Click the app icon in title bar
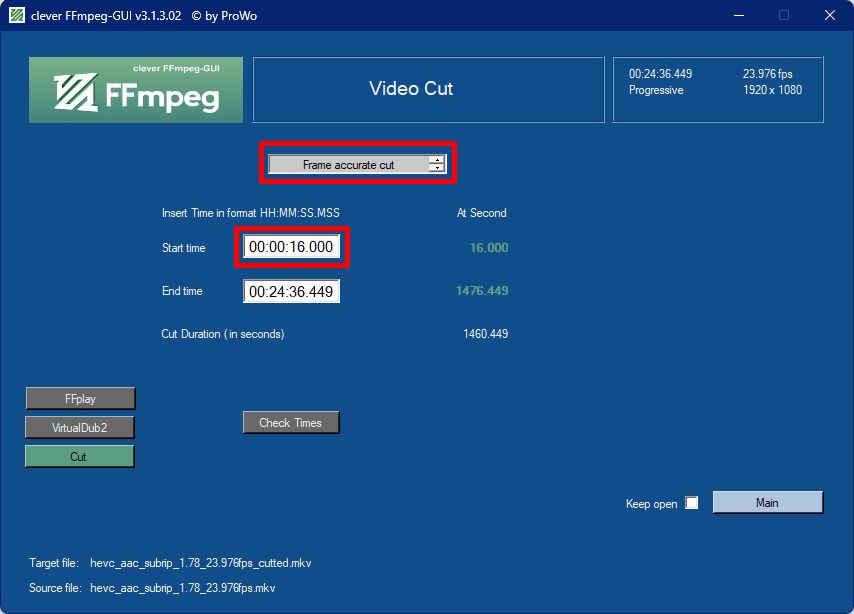 (17, 15)
